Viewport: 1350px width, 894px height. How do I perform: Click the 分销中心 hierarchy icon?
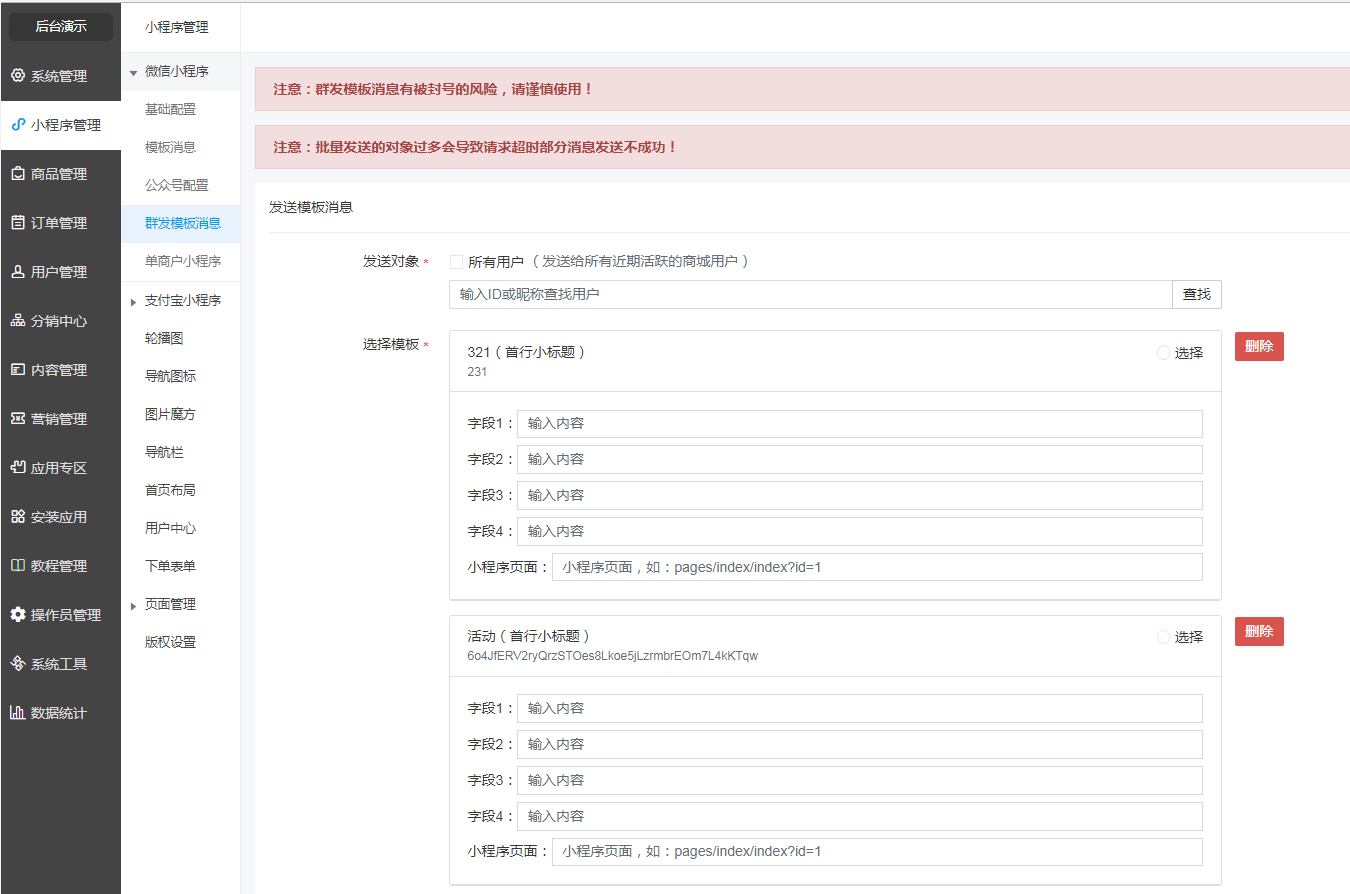[x=18, y=321]
